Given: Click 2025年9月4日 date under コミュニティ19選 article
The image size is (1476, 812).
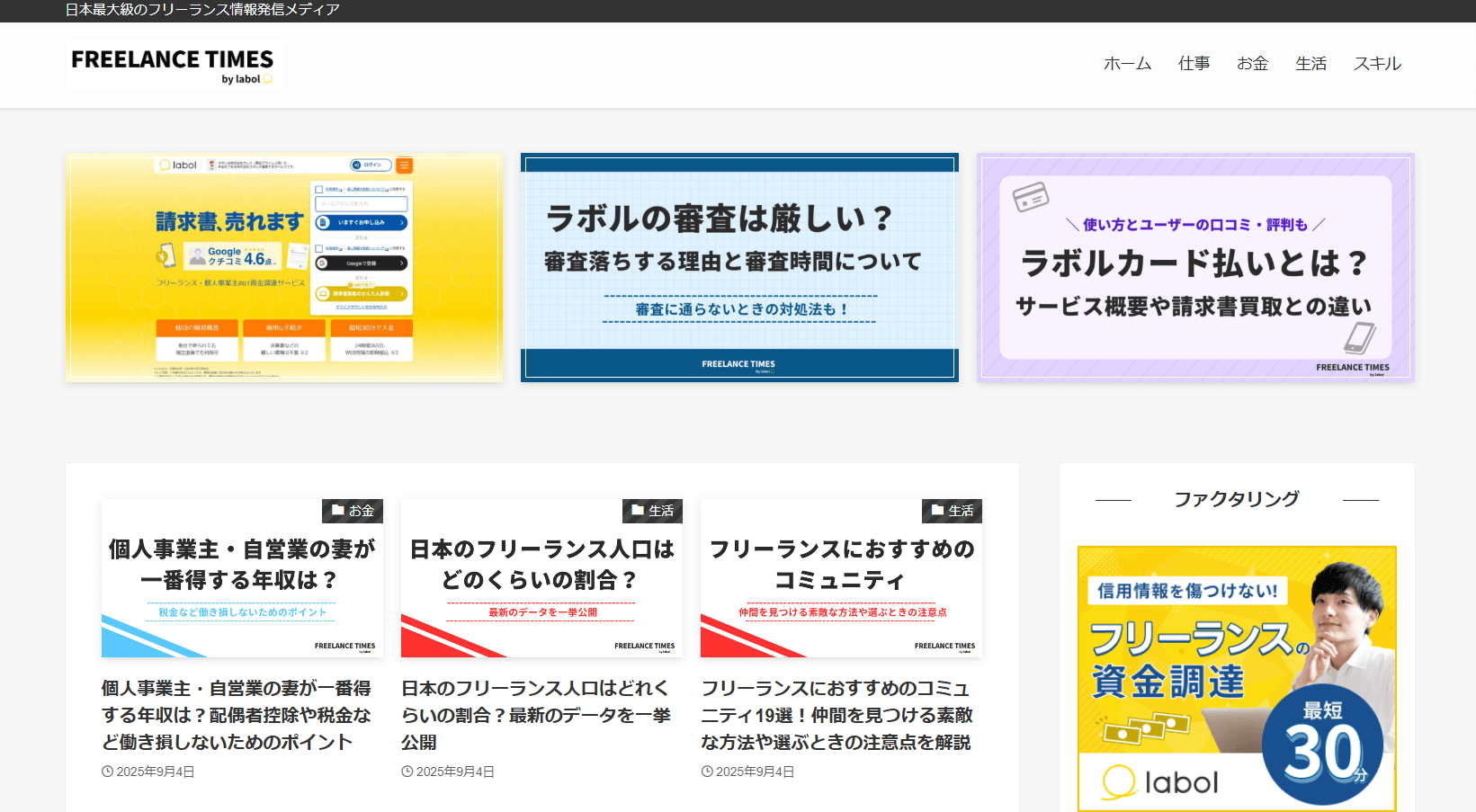Looking at the screenshot, I should click(747, 772).
